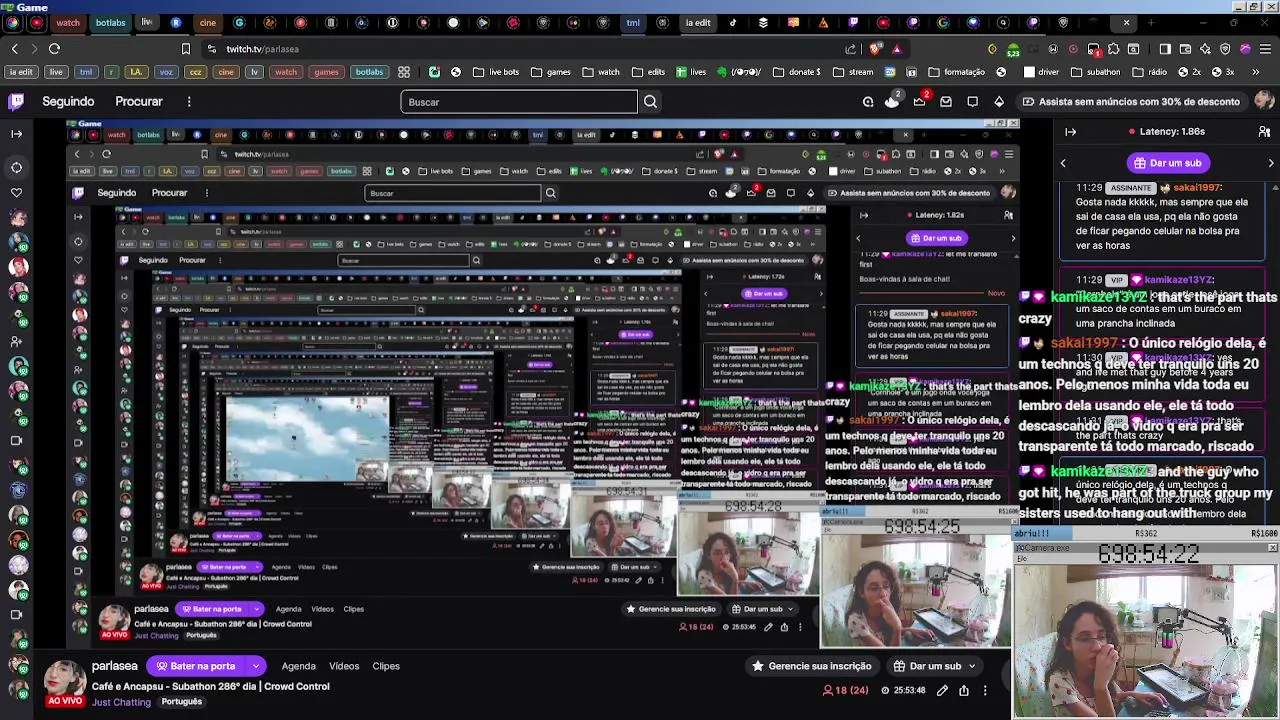This screenshot has height=720, width=1280.
Task: Click the share icon under stream
Action: tap(964, 690)
